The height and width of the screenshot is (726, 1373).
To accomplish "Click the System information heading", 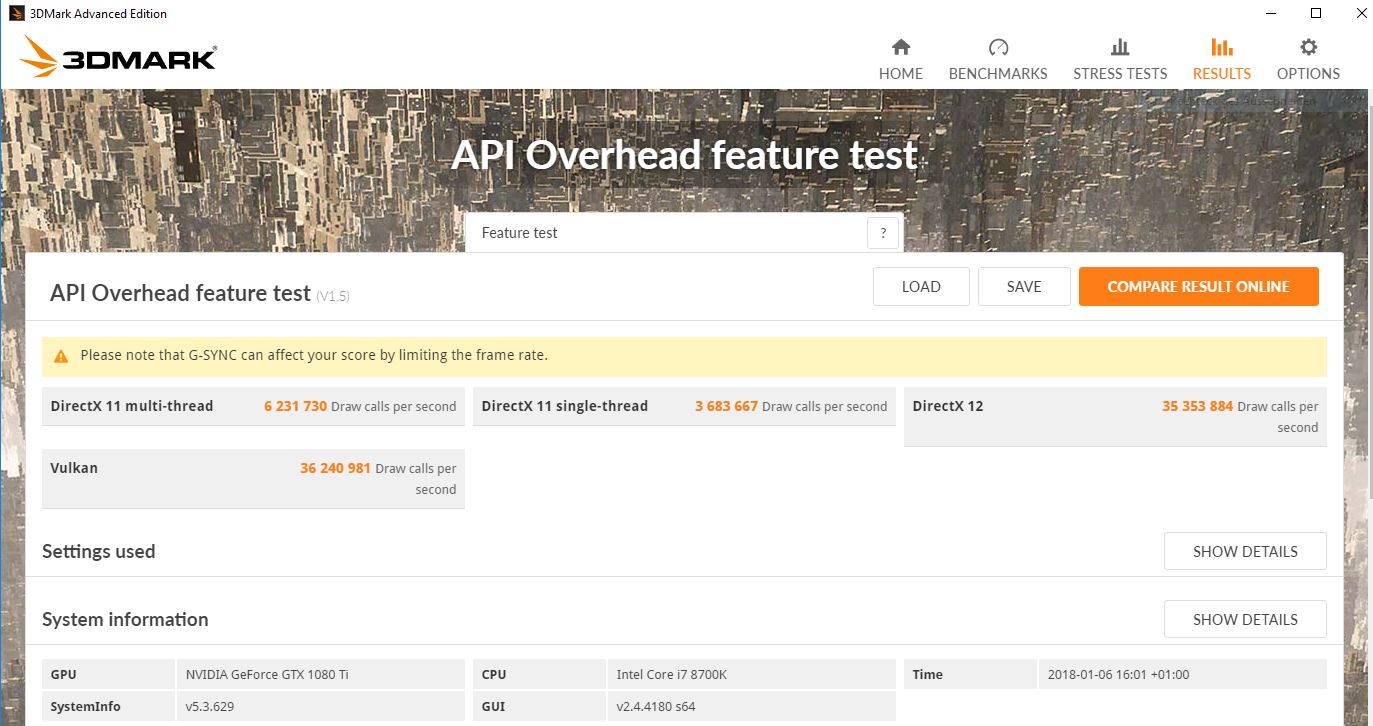I will click(x=125, y=619).
